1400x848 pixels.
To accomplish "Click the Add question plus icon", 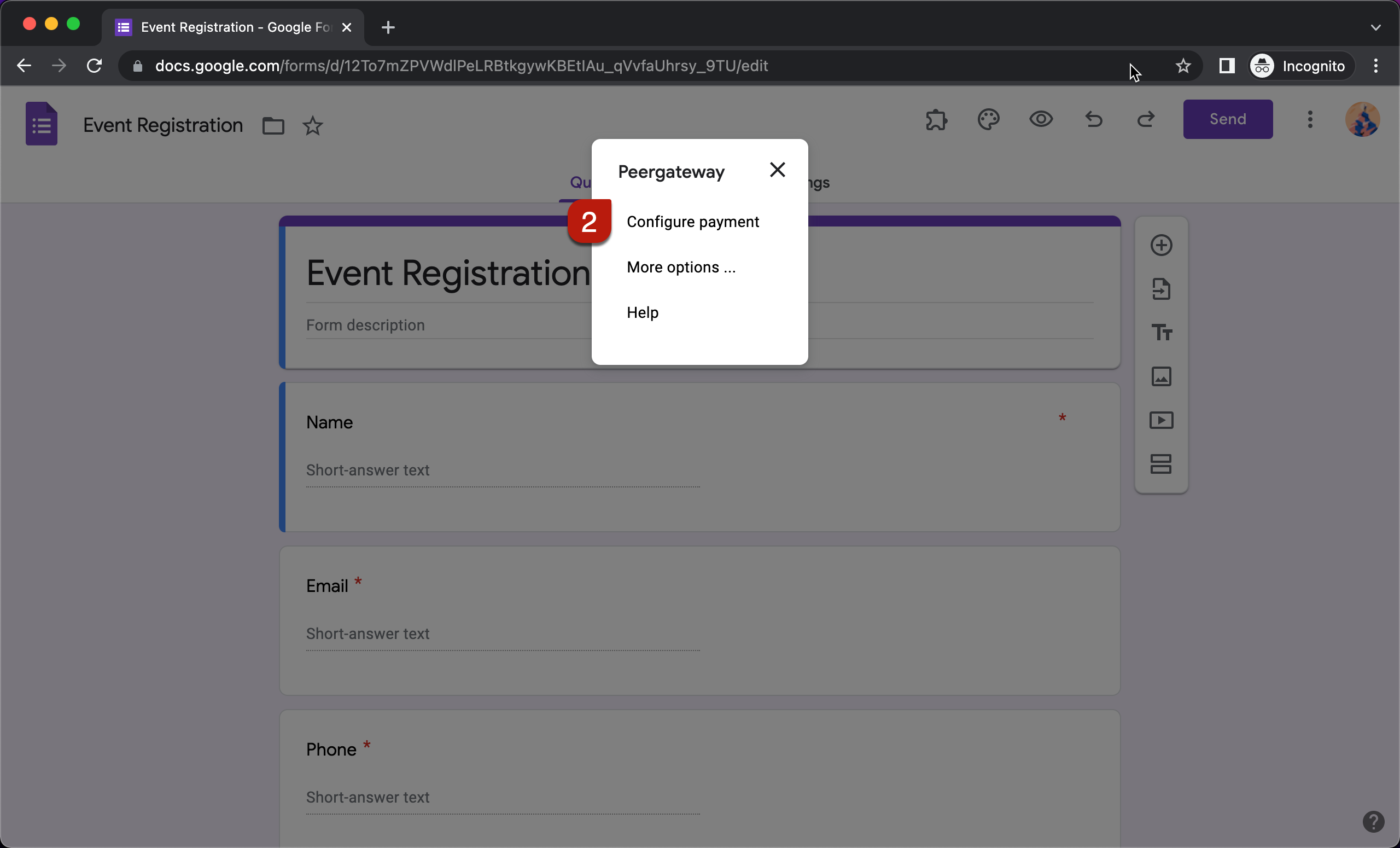I will coord(1161,246).
